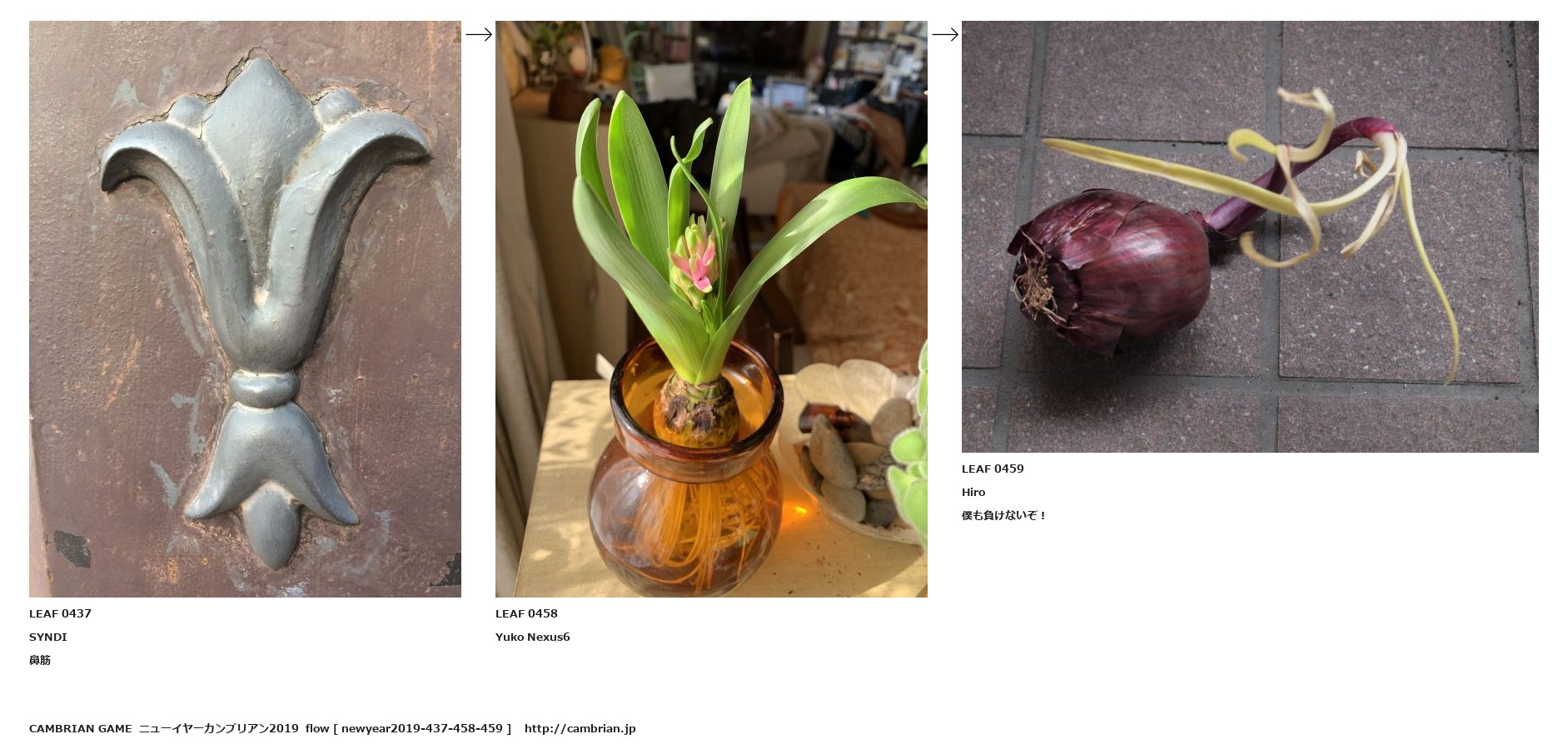The image size is (1568, 749).
Task: Click the caption 僕も負けないぞ！
Action: click(x=1004, y=515)
